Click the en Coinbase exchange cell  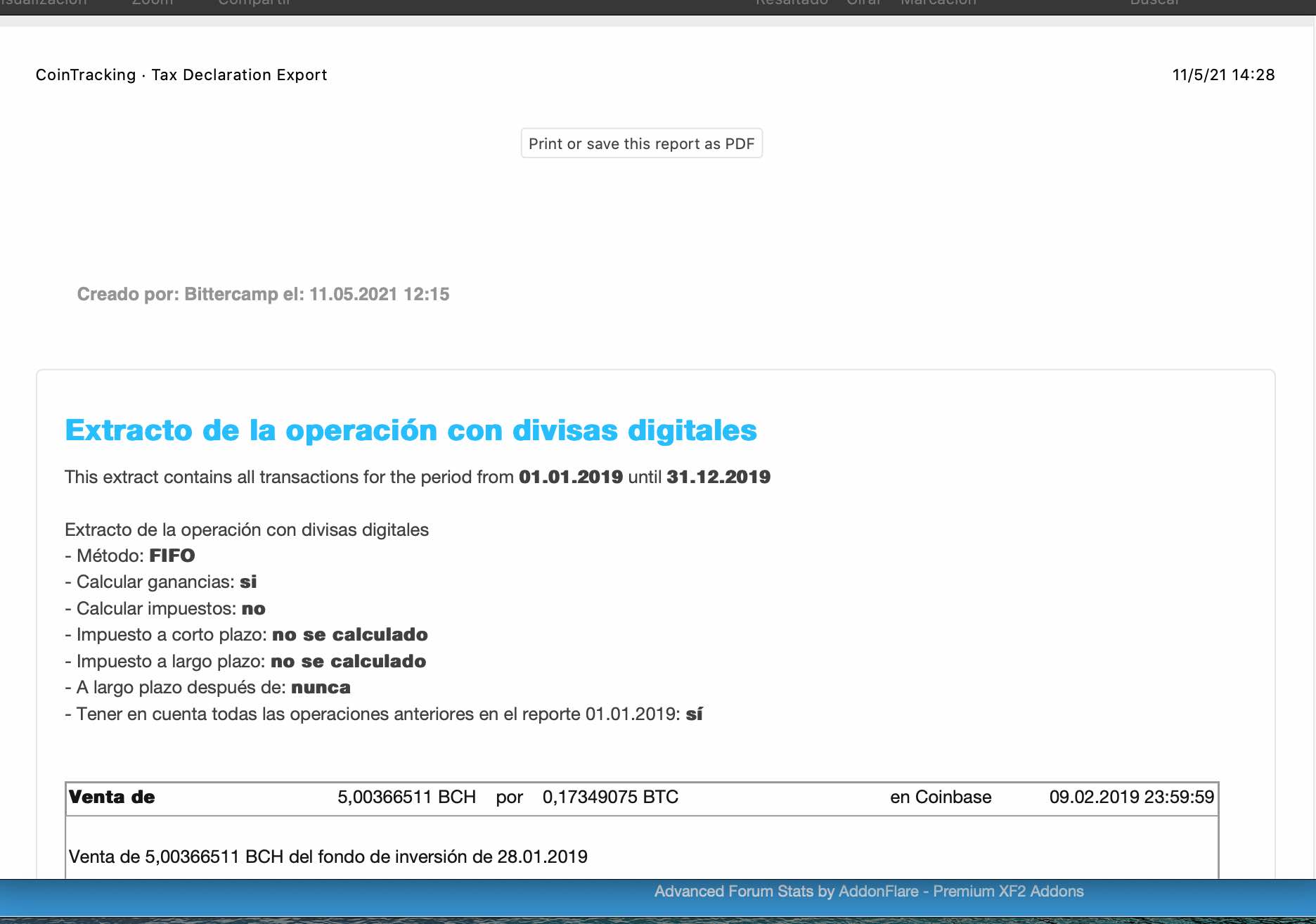tap(941, 797)
